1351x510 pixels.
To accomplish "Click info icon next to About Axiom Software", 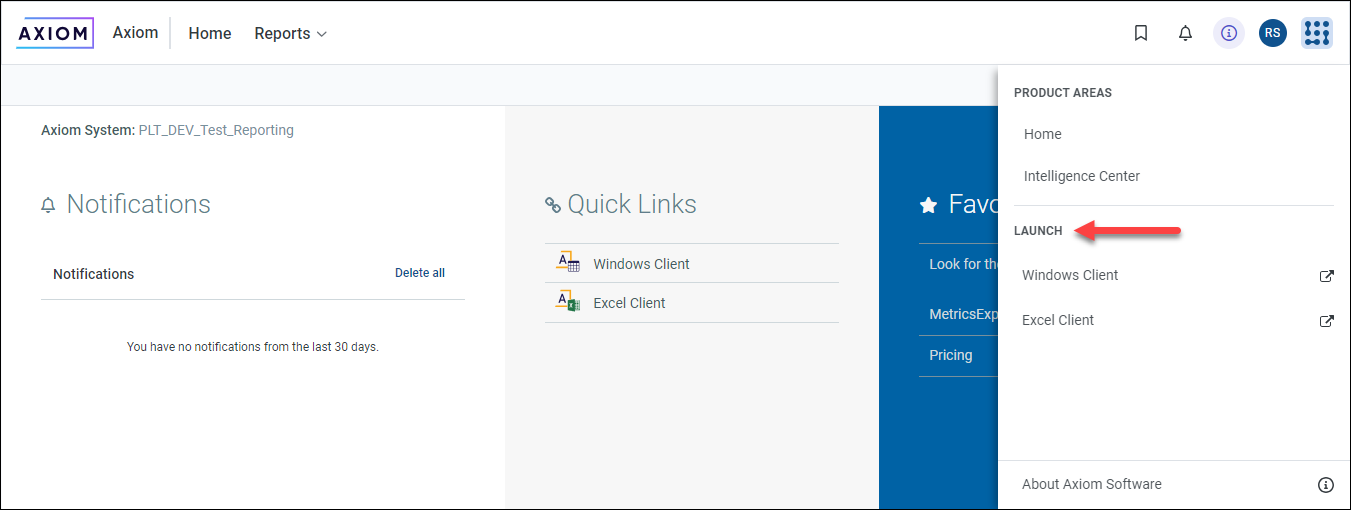I will [1326, 485].
